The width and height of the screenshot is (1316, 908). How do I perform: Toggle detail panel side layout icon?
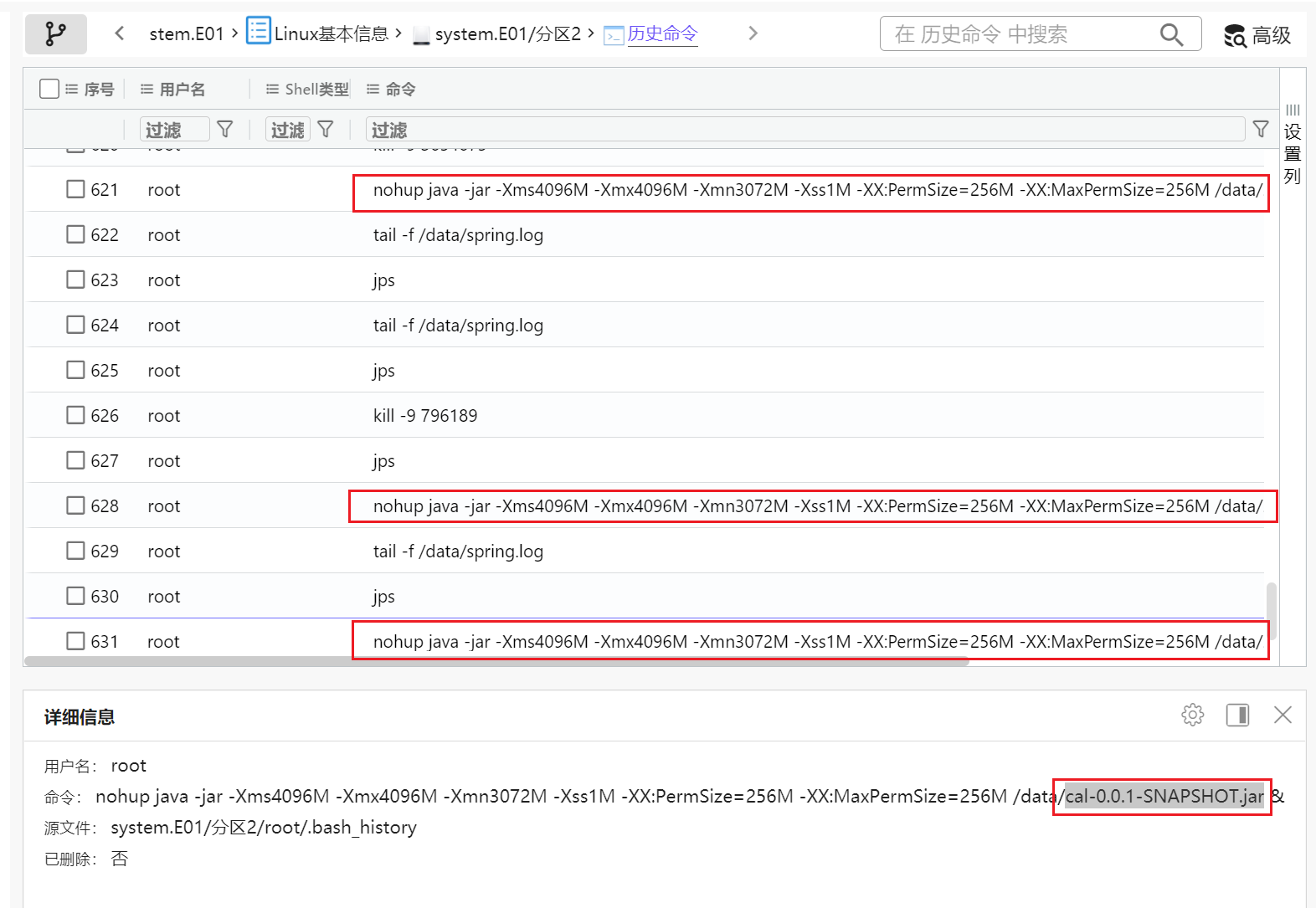point(1237,715)
